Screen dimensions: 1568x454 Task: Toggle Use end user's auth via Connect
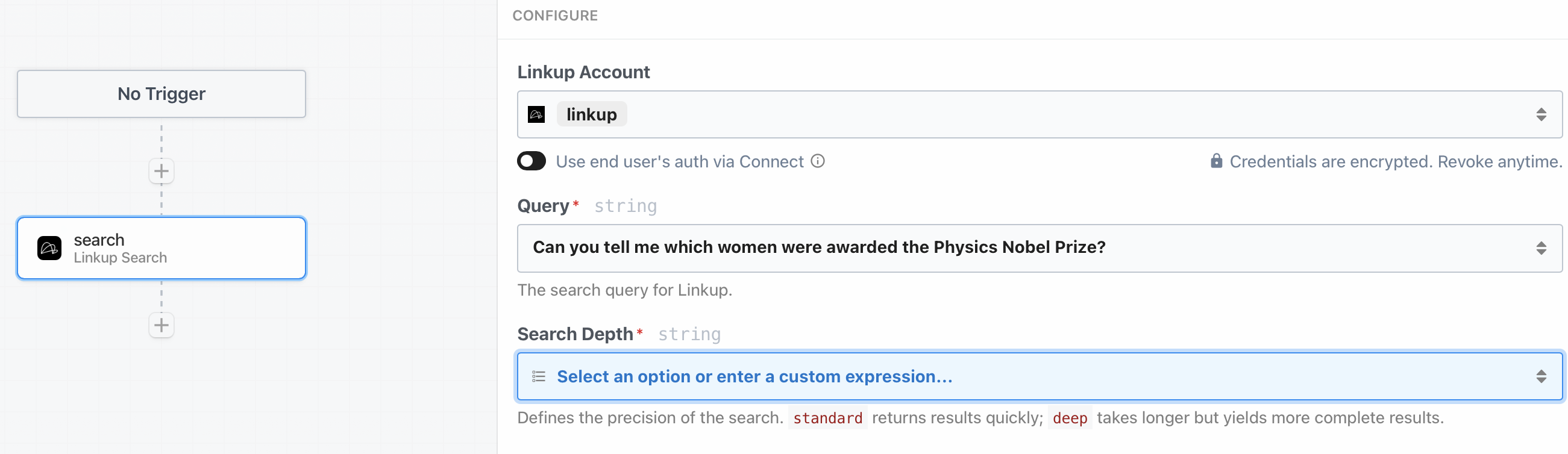532,161
